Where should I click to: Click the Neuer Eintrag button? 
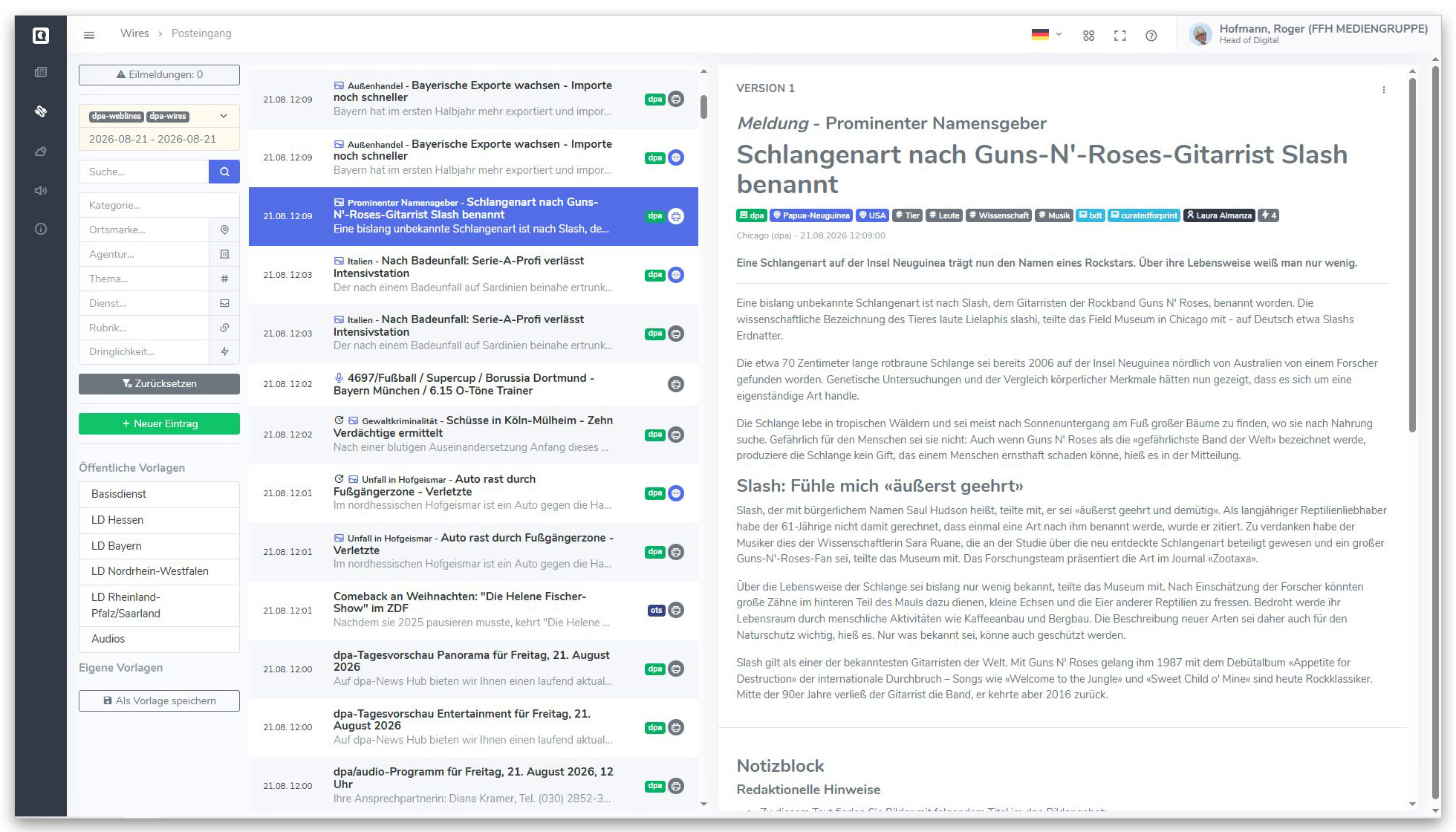[x=159, y=423]
